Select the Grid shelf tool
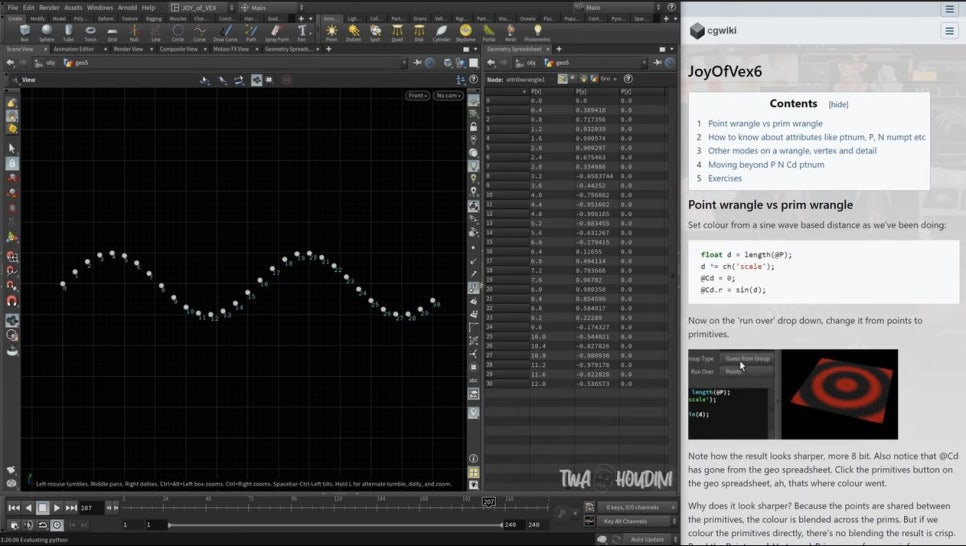Screen dimensions: 966x546 (x=112, y=33)
